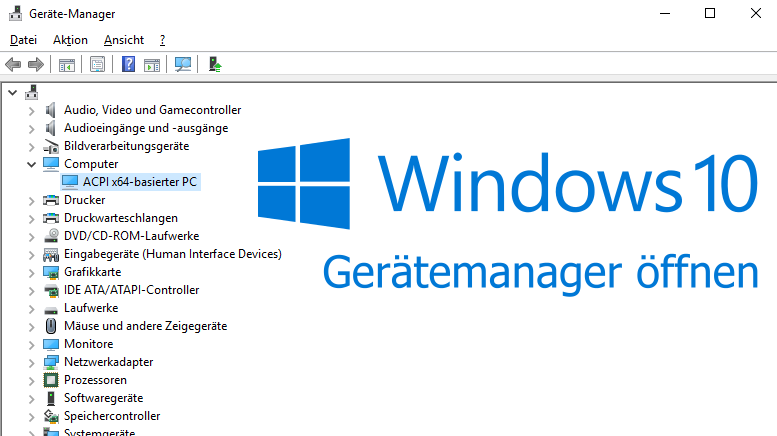This screenshot has height=436, width=777.
Task: Select the Netzwerkadapter tree label
Action: coord(109,362)
